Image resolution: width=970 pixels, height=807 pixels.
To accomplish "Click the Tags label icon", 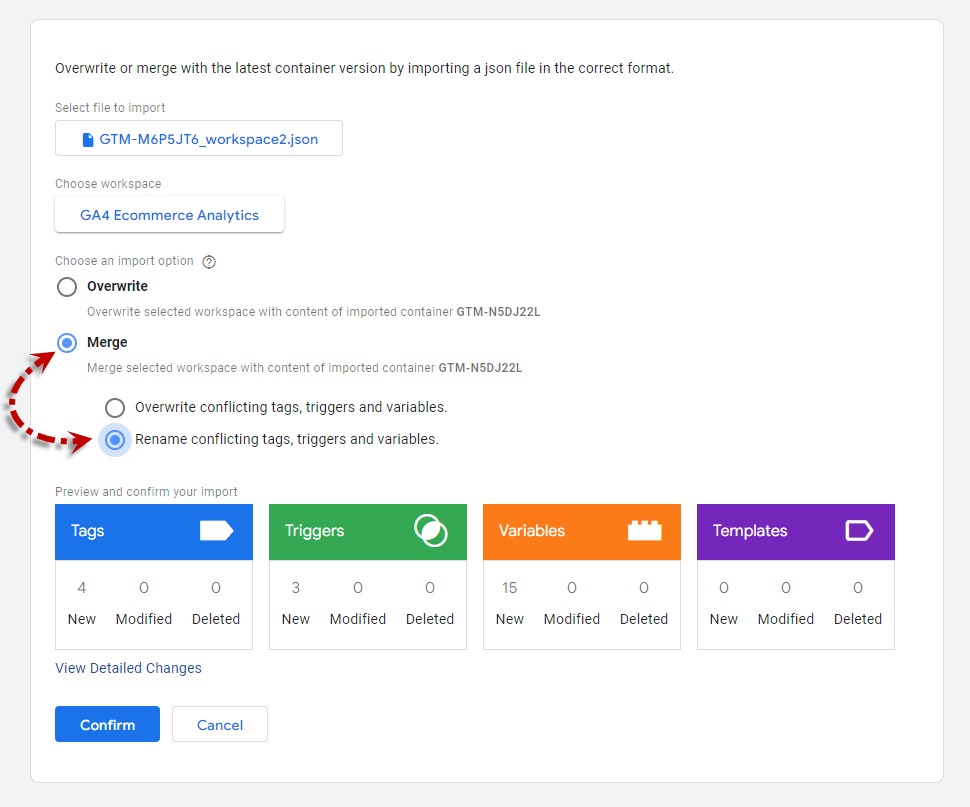I will point(217,531).
